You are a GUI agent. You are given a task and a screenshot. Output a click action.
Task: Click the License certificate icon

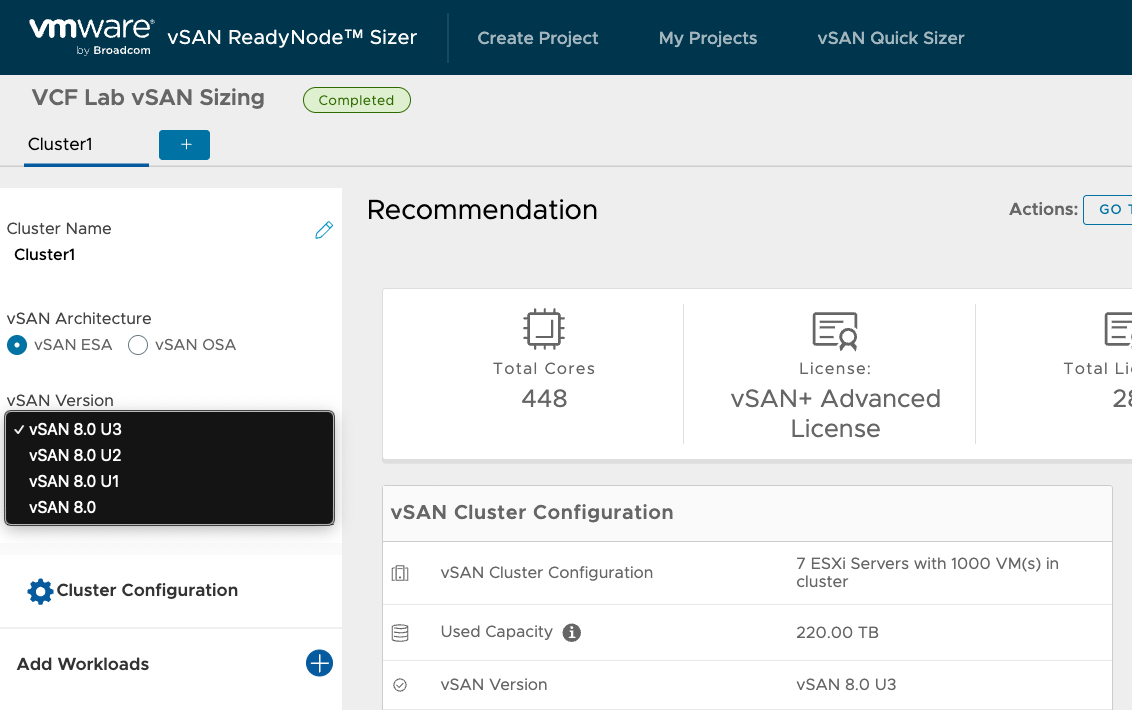pyautogui.click(x=835, y=329)
